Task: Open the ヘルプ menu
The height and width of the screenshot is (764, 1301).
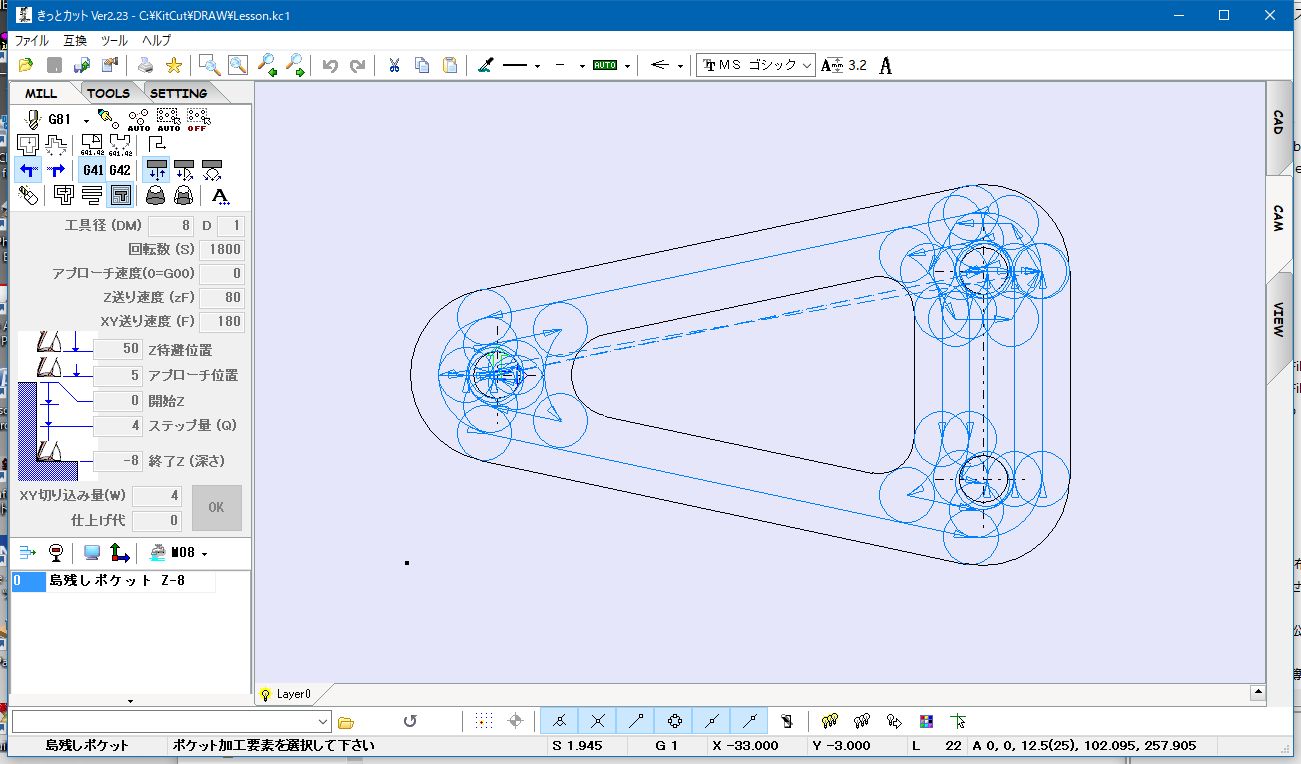Action: point(156,41)
